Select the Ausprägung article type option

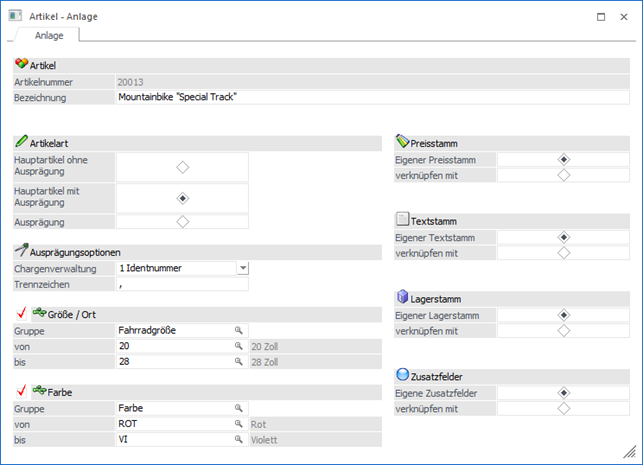(182, 222)
